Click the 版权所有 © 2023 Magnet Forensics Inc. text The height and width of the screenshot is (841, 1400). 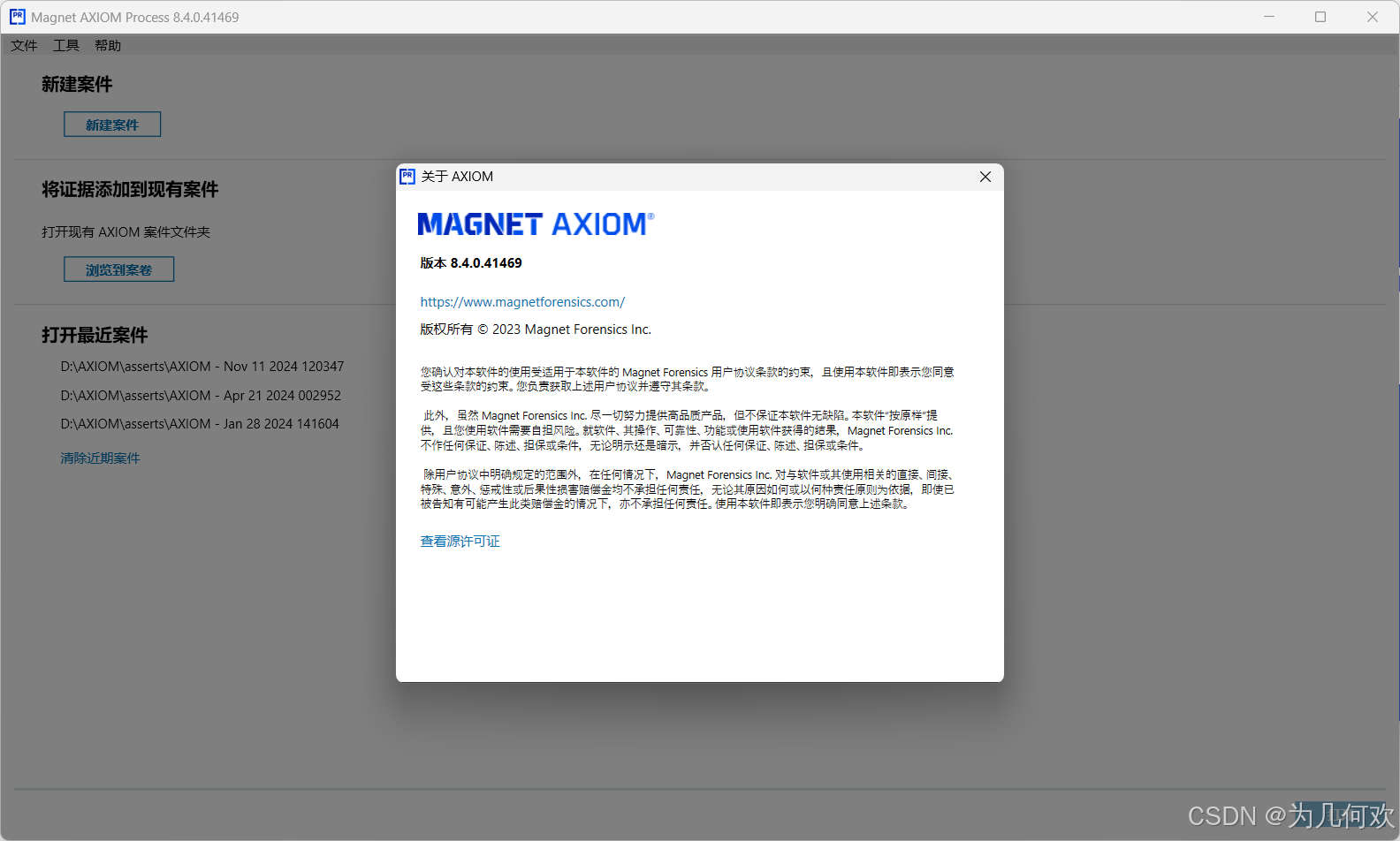pos(536,330)
